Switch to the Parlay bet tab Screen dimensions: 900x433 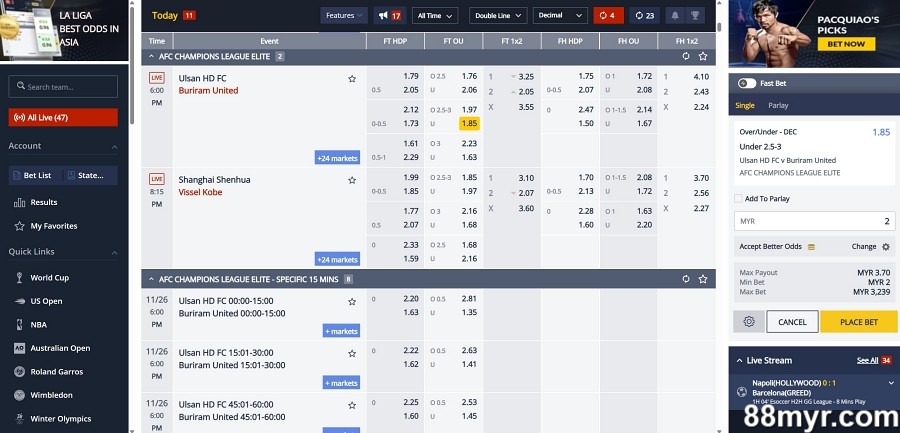[x=778, y=105]
